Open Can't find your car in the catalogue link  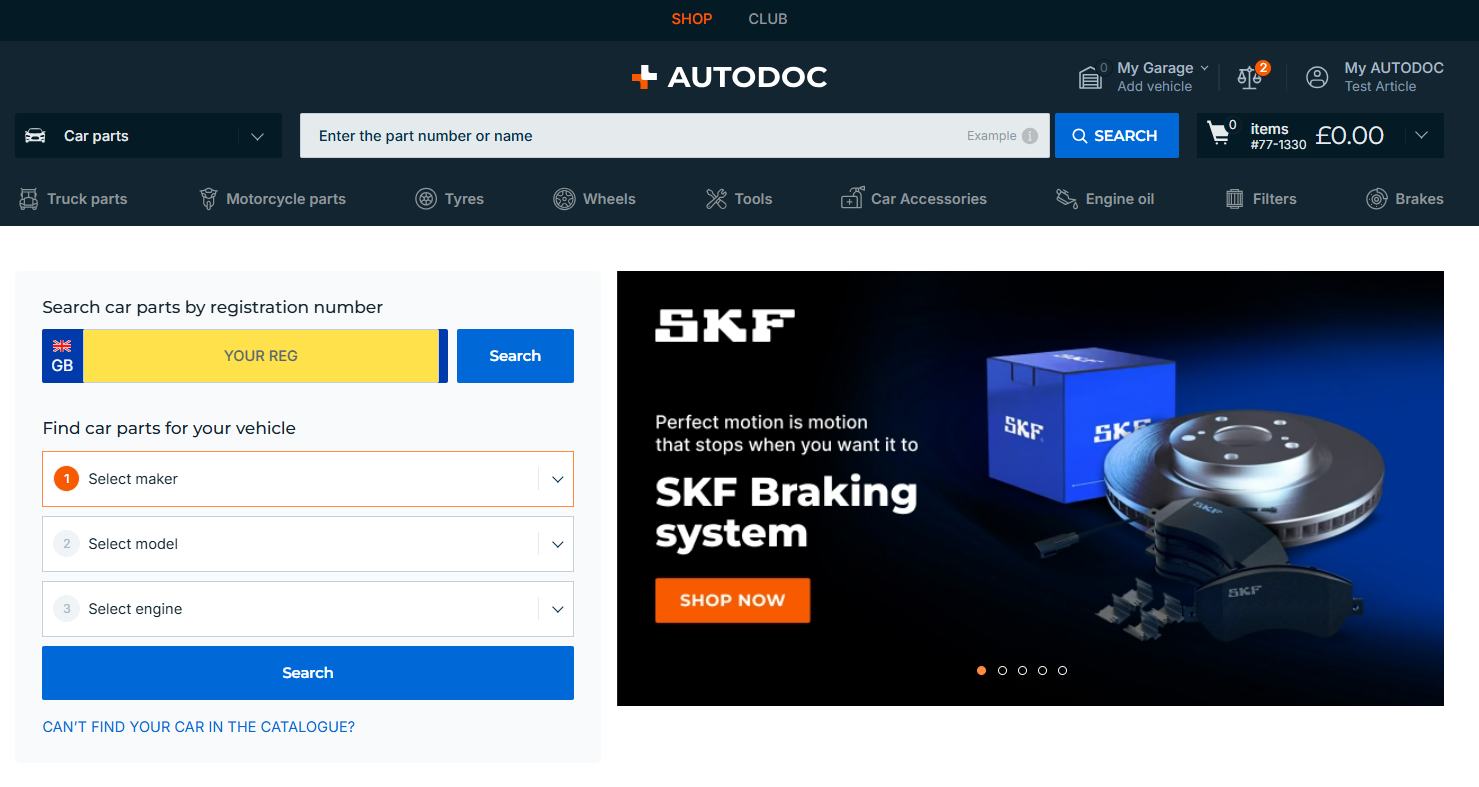[199, 727]
